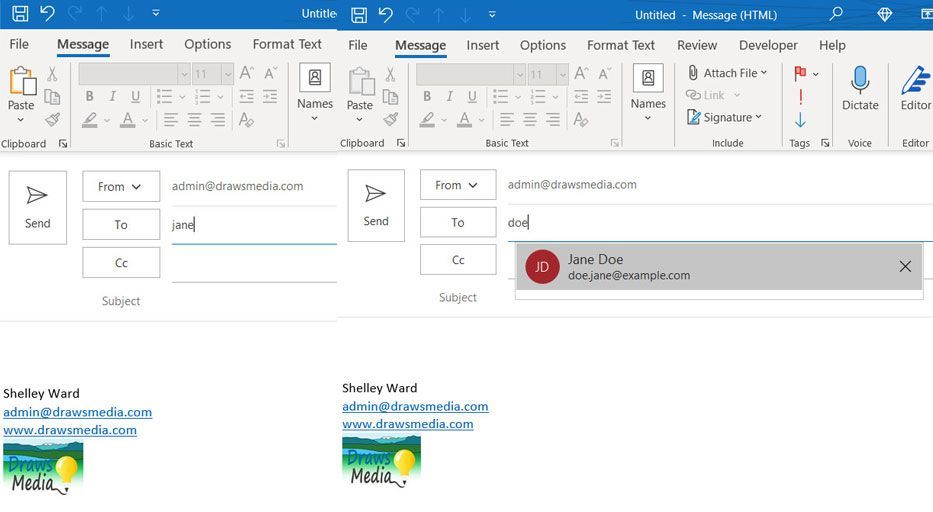933x512 pixels.
Task: Click Cut scissors icon in right window
Action: coord(390,74)
